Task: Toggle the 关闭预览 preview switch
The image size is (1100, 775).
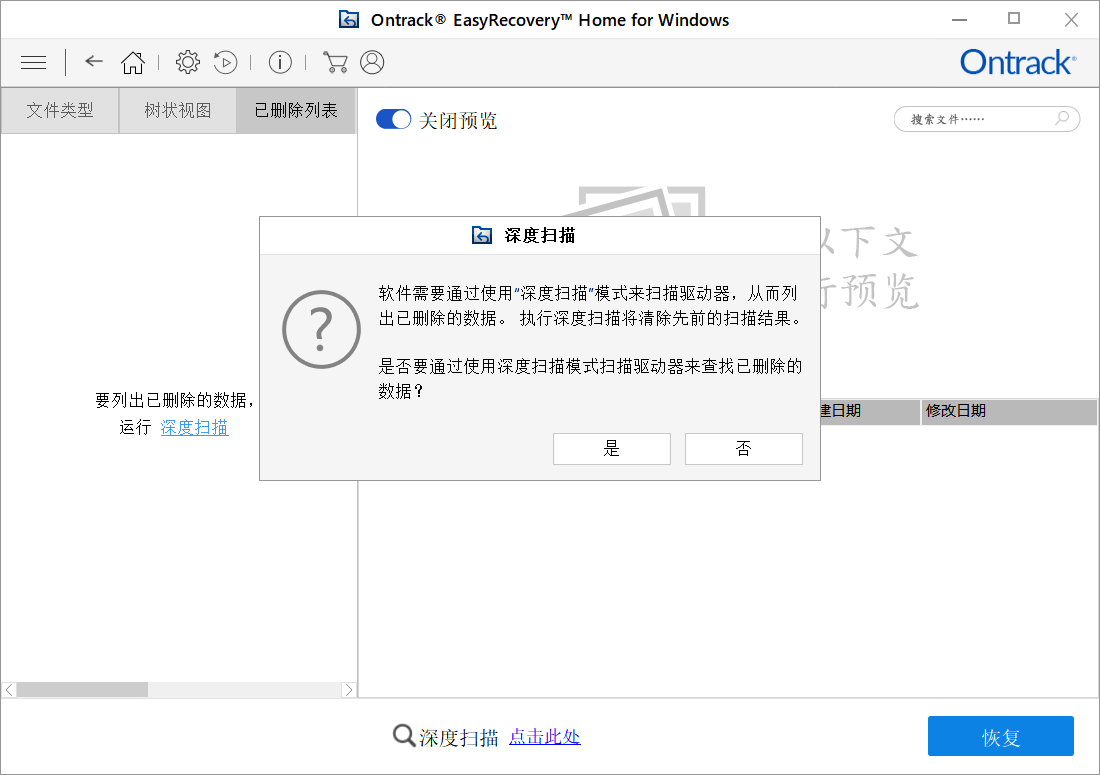Action: (394, 119)
